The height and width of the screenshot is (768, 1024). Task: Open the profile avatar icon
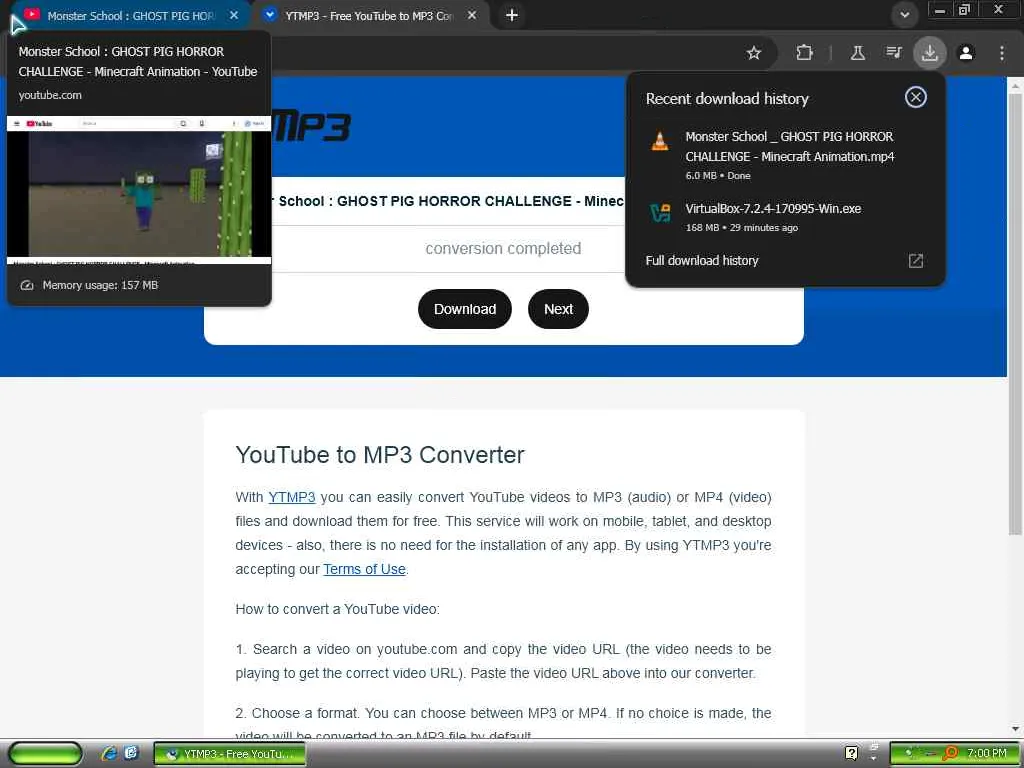[x=966, y=53]
